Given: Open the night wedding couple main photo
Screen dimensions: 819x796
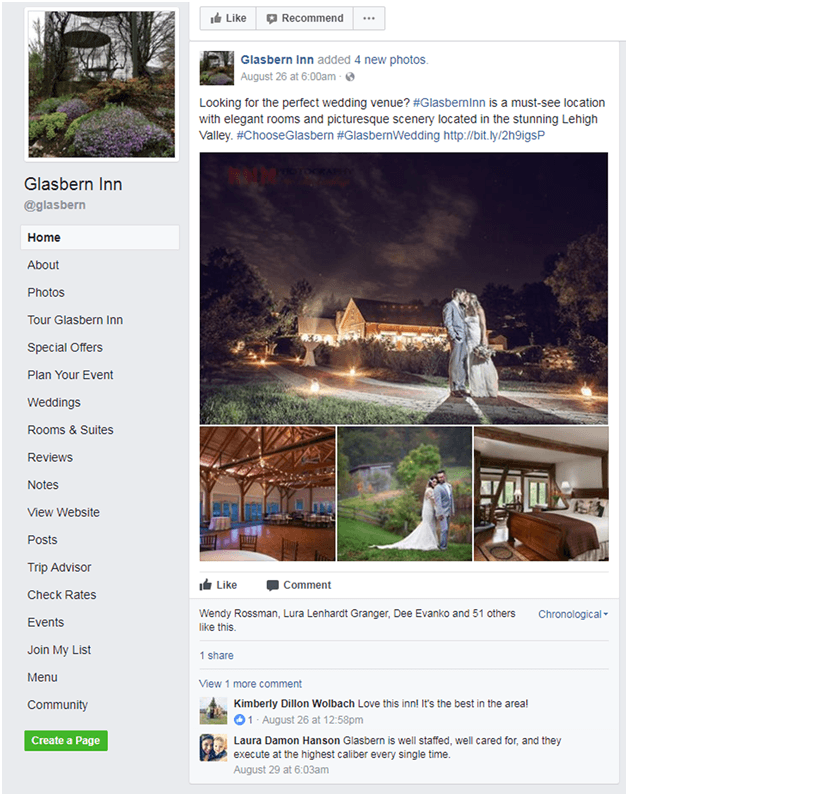Looking at the screenshot, I should pos(403,288).
